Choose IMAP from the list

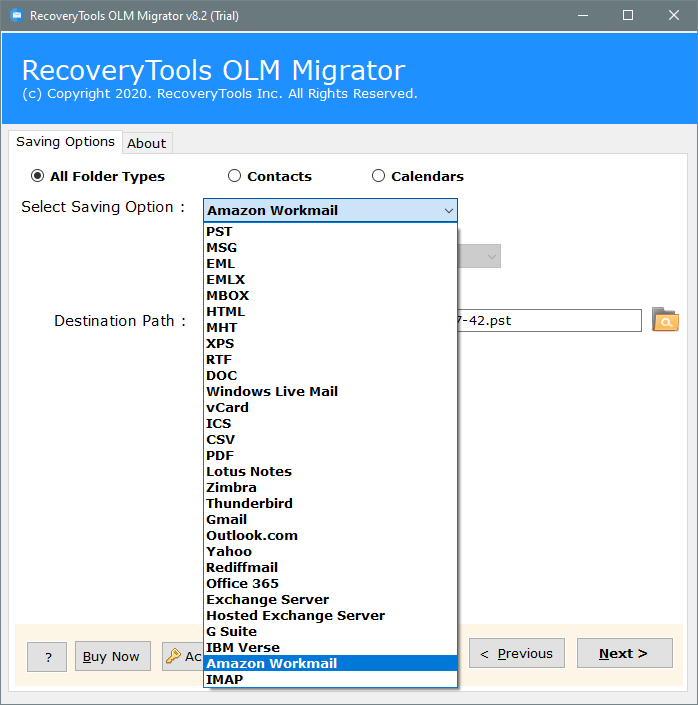click(x=331, y=680)
